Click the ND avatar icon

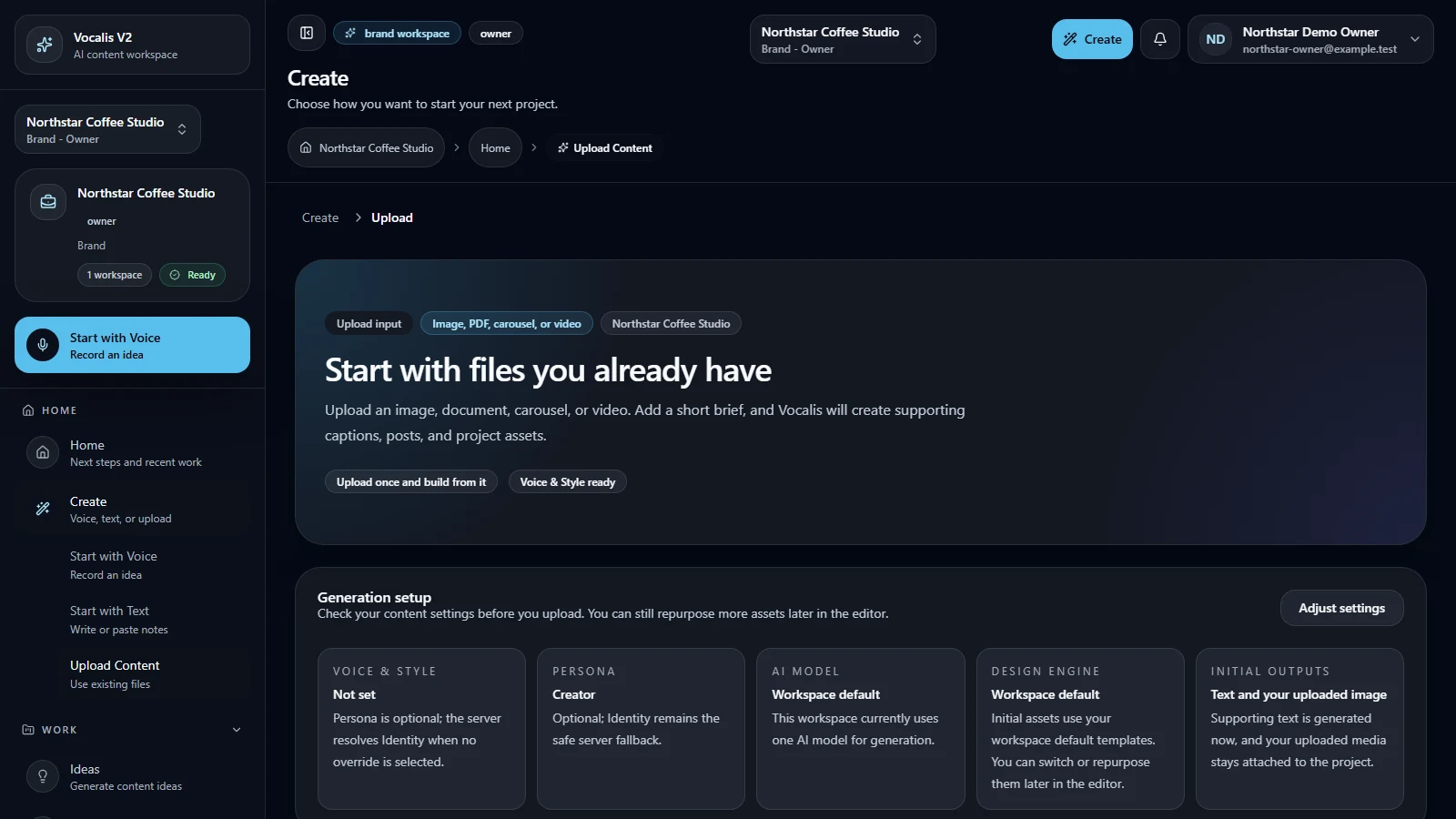(1215, 39)
